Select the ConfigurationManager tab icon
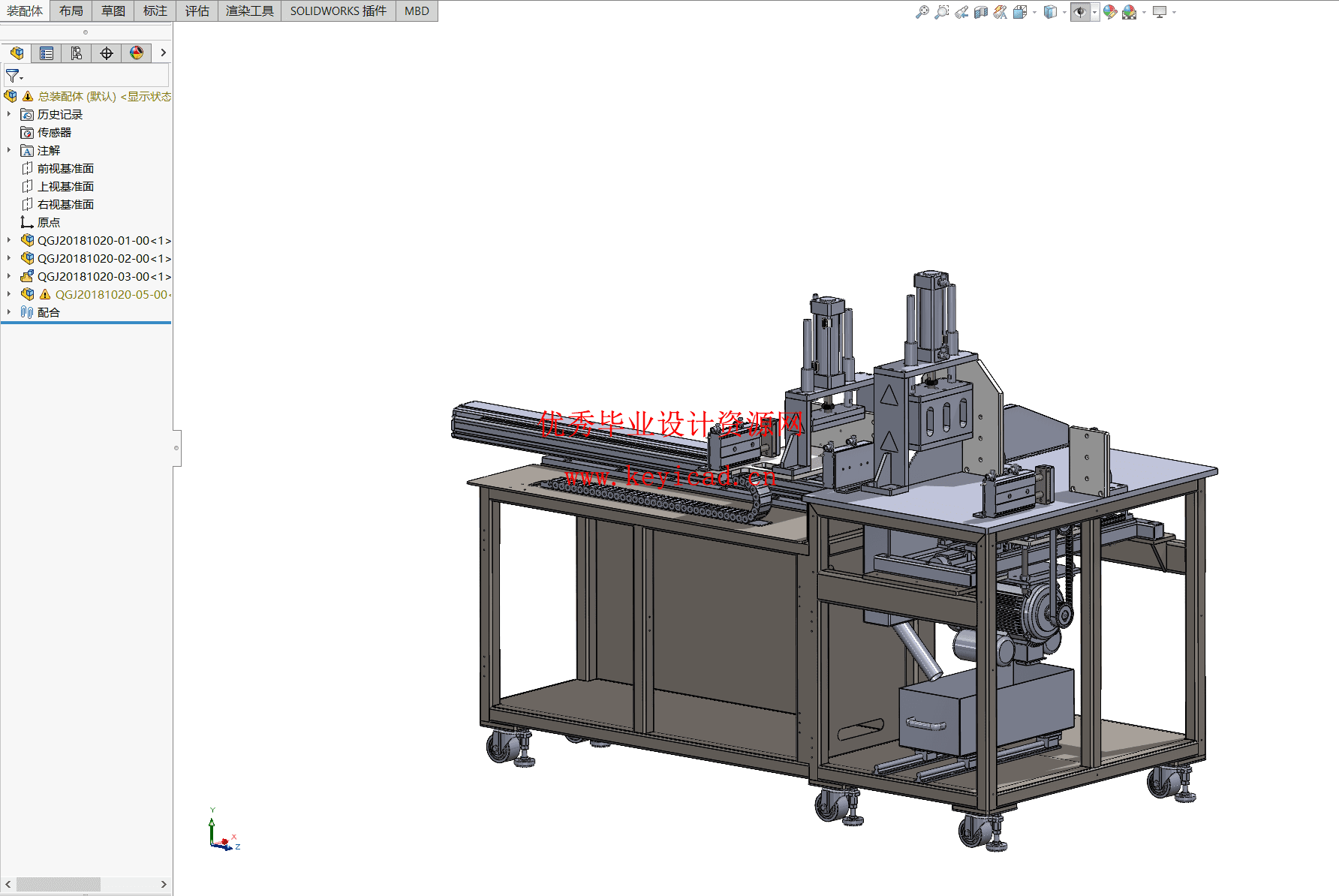 click(x=77, y=53)
